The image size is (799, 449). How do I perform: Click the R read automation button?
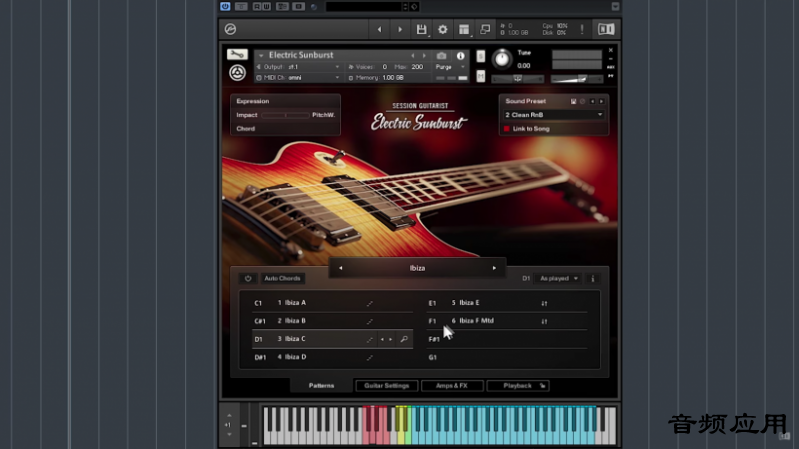point(257,7)
